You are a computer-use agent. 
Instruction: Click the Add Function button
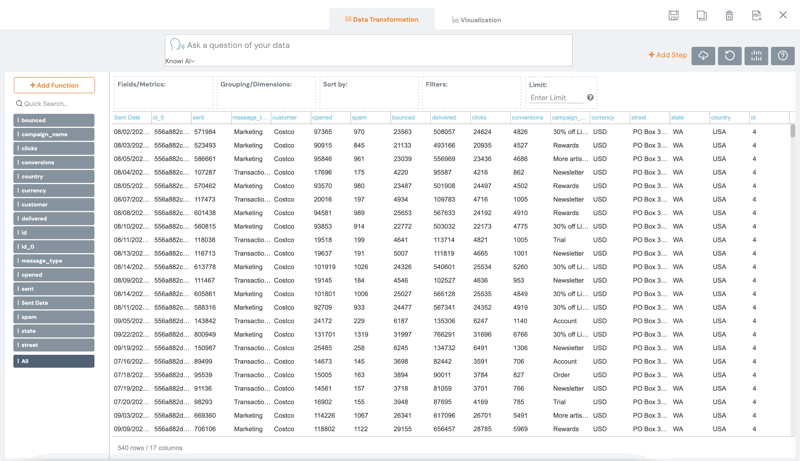click(54, 85)
